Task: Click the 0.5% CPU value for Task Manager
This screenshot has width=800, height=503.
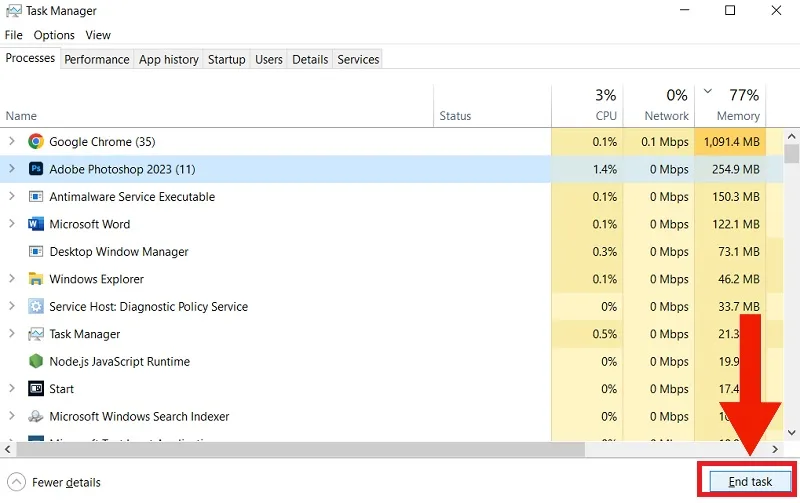Action: (605, 334)
